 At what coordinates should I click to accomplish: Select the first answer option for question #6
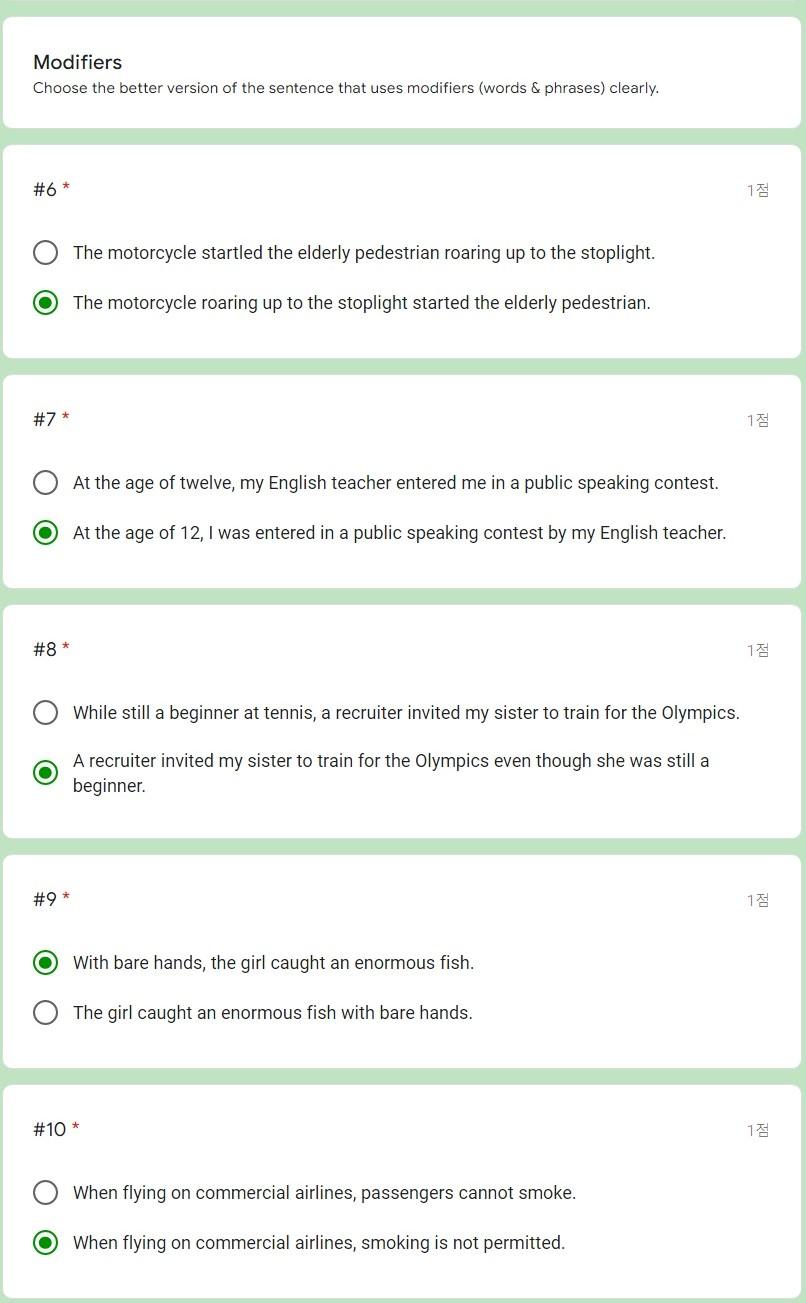click(x=45, y=253)
